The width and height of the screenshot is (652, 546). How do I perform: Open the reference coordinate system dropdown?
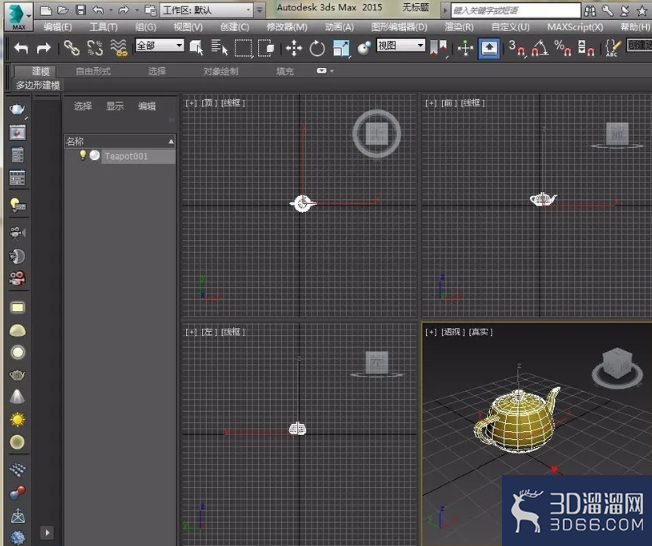click(x=400, y=45)
